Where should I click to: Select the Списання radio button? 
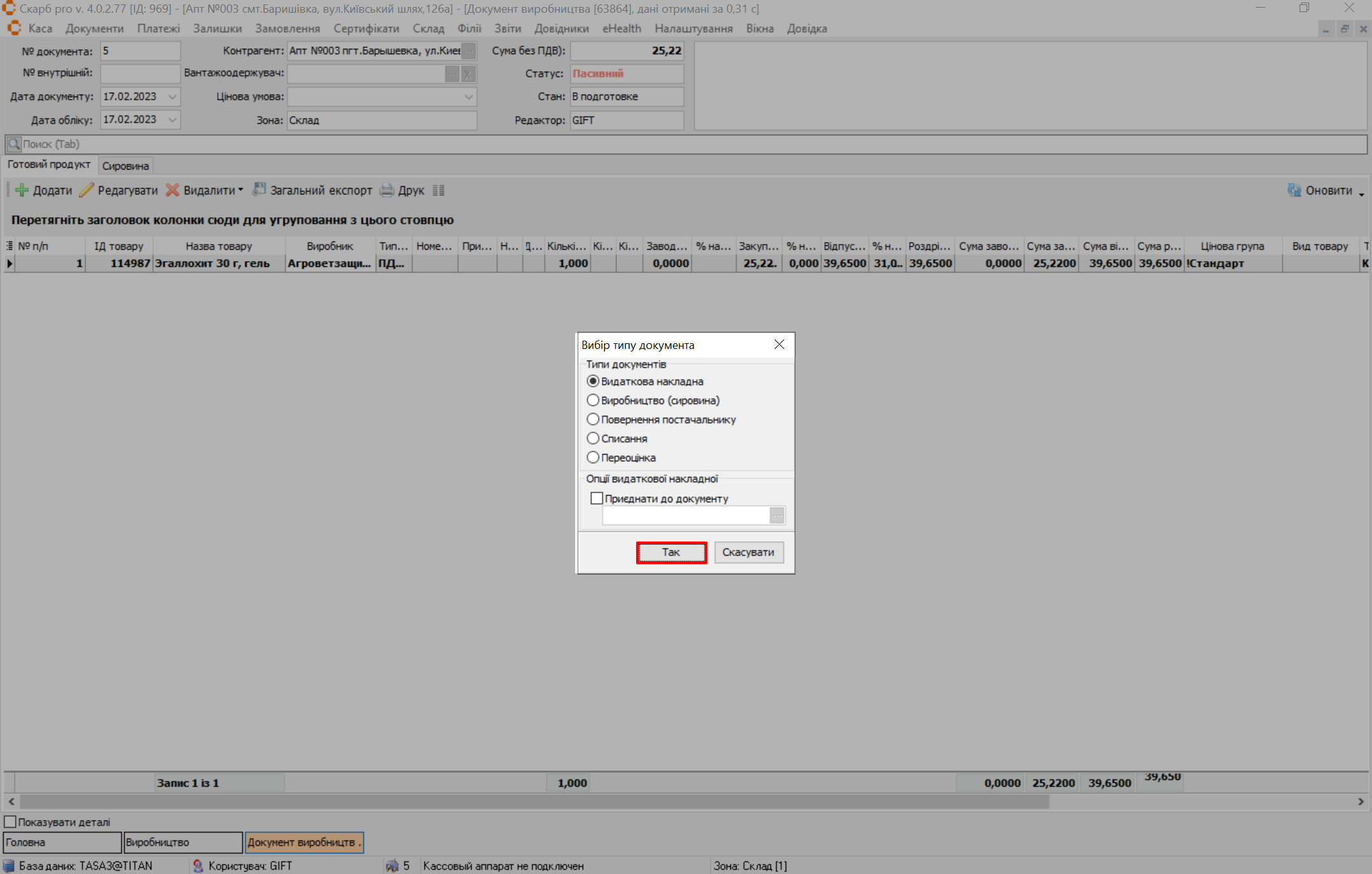(593, 439)
